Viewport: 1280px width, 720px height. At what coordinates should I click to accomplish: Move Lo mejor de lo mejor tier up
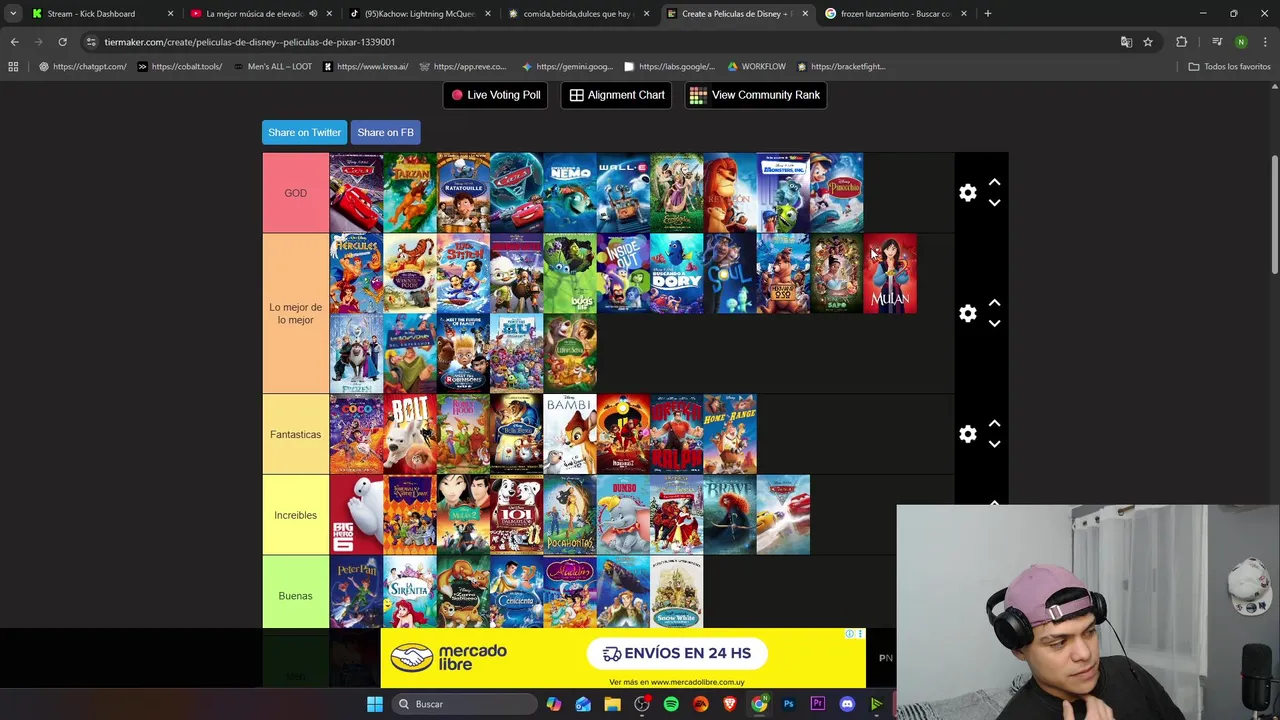click(x=994, y=303)
